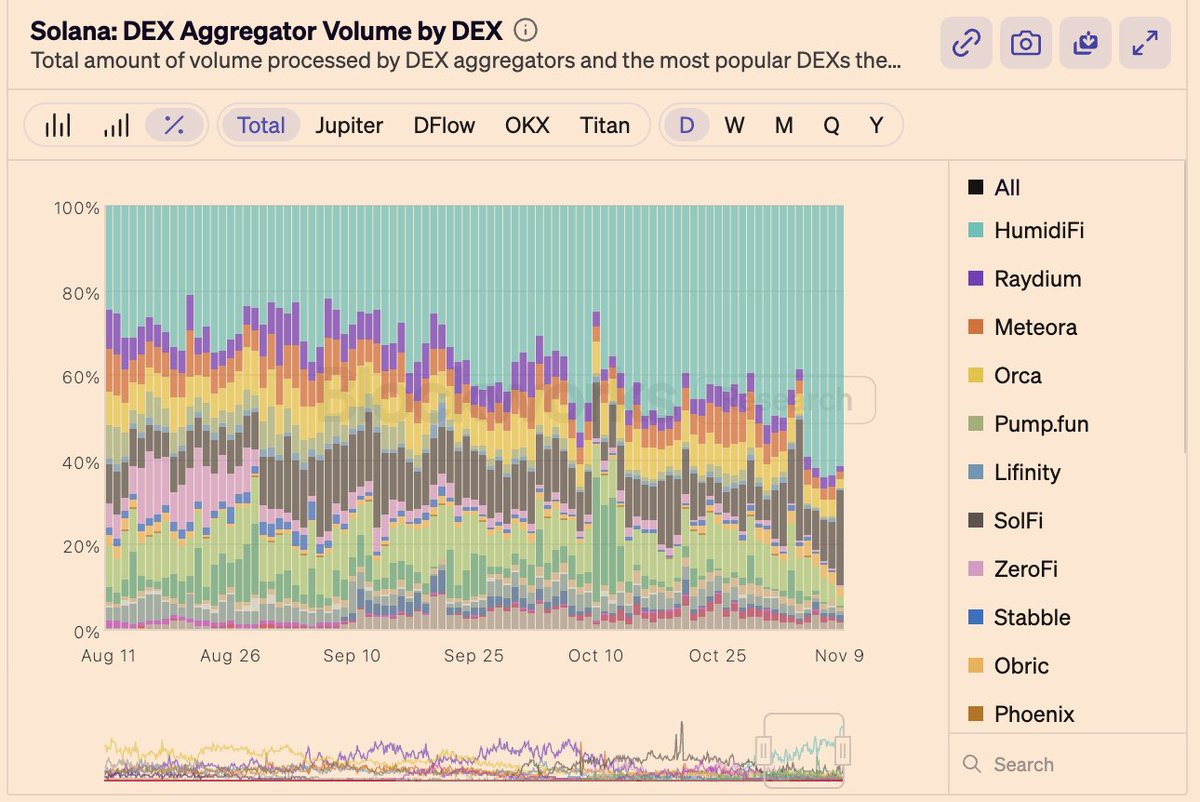Viewport: 1200px width, 802px height.
Task: Toggle SolFi series in legend
Action: click(1005, 521)
